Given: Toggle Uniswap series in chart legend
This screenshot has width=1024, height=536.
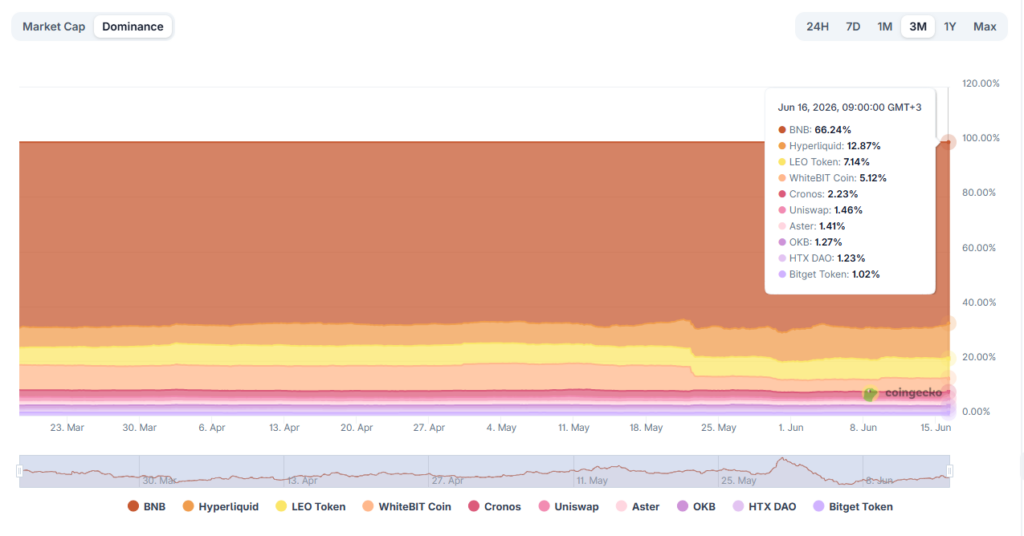Looking at the screenshot, I should (x=568, y=507).
